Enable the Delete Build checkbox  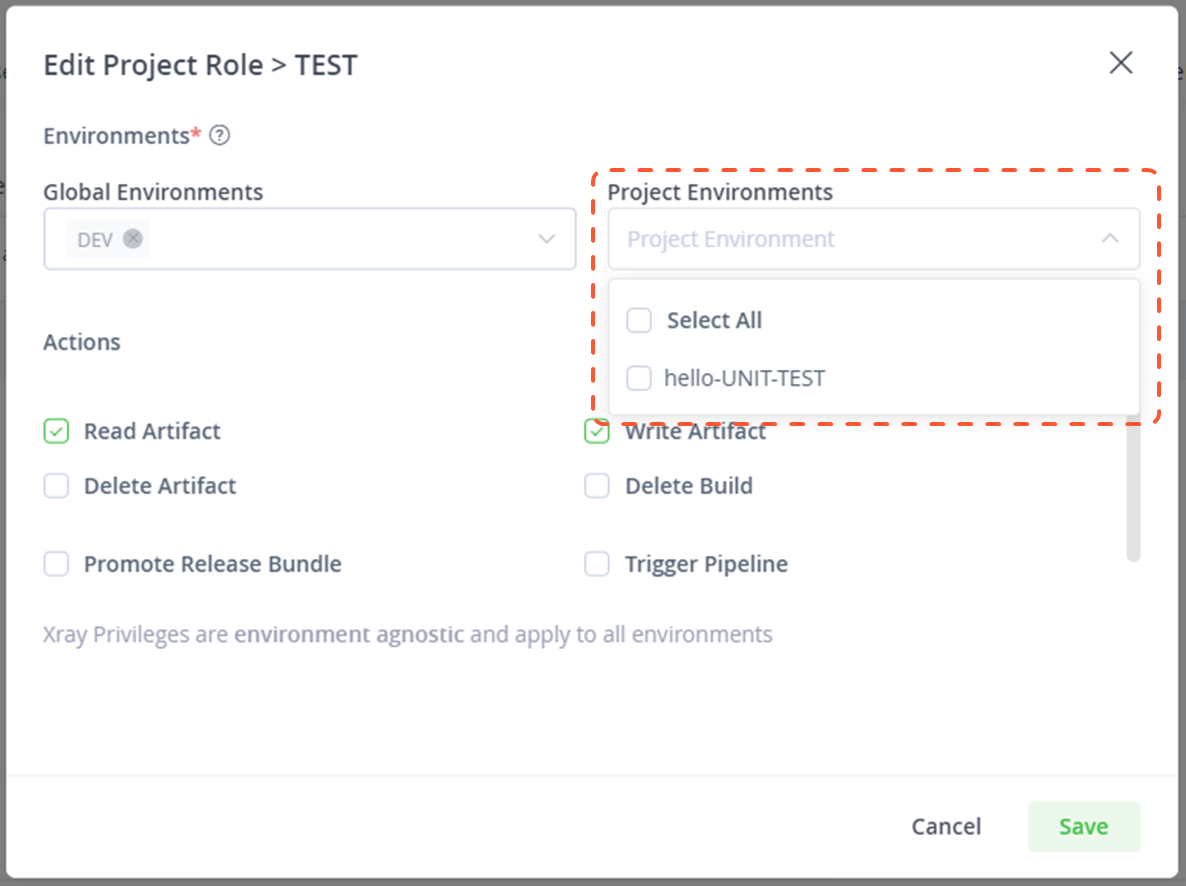(597, 486)
